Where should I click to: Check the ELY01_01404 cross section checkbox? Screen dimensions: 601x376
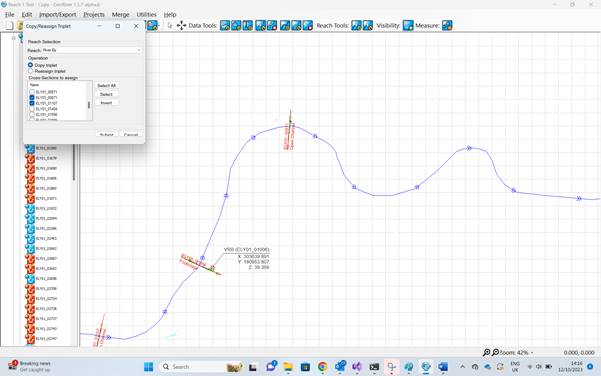(x=32, y=109)
